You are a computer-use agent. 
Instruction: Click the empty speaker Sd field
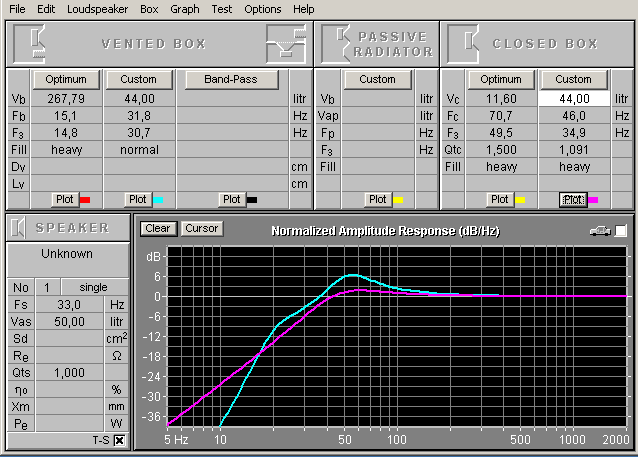pyautogui.click(x=69, y=339)
